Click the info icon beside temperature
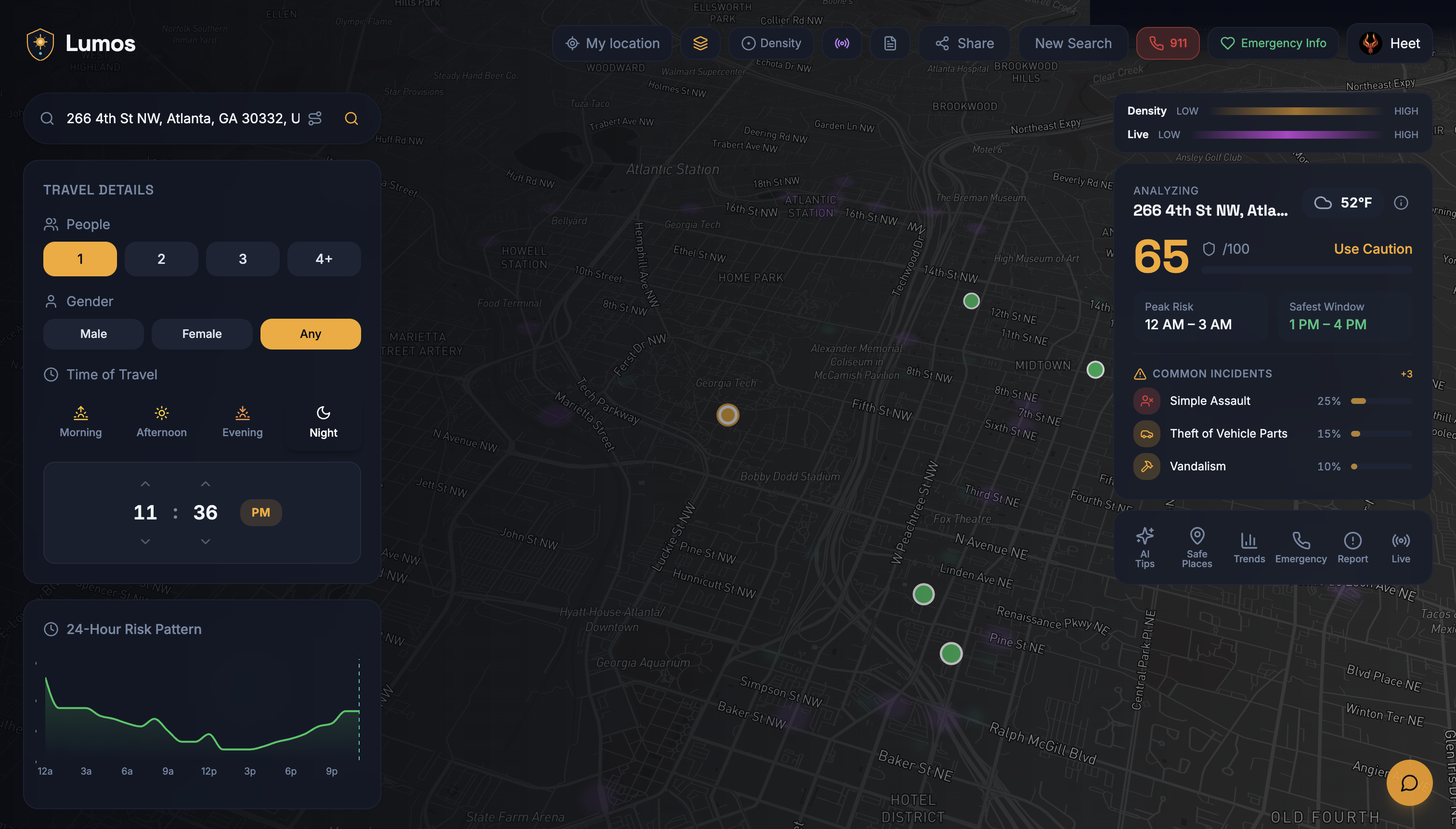1456x829 pixels. 1401,203
